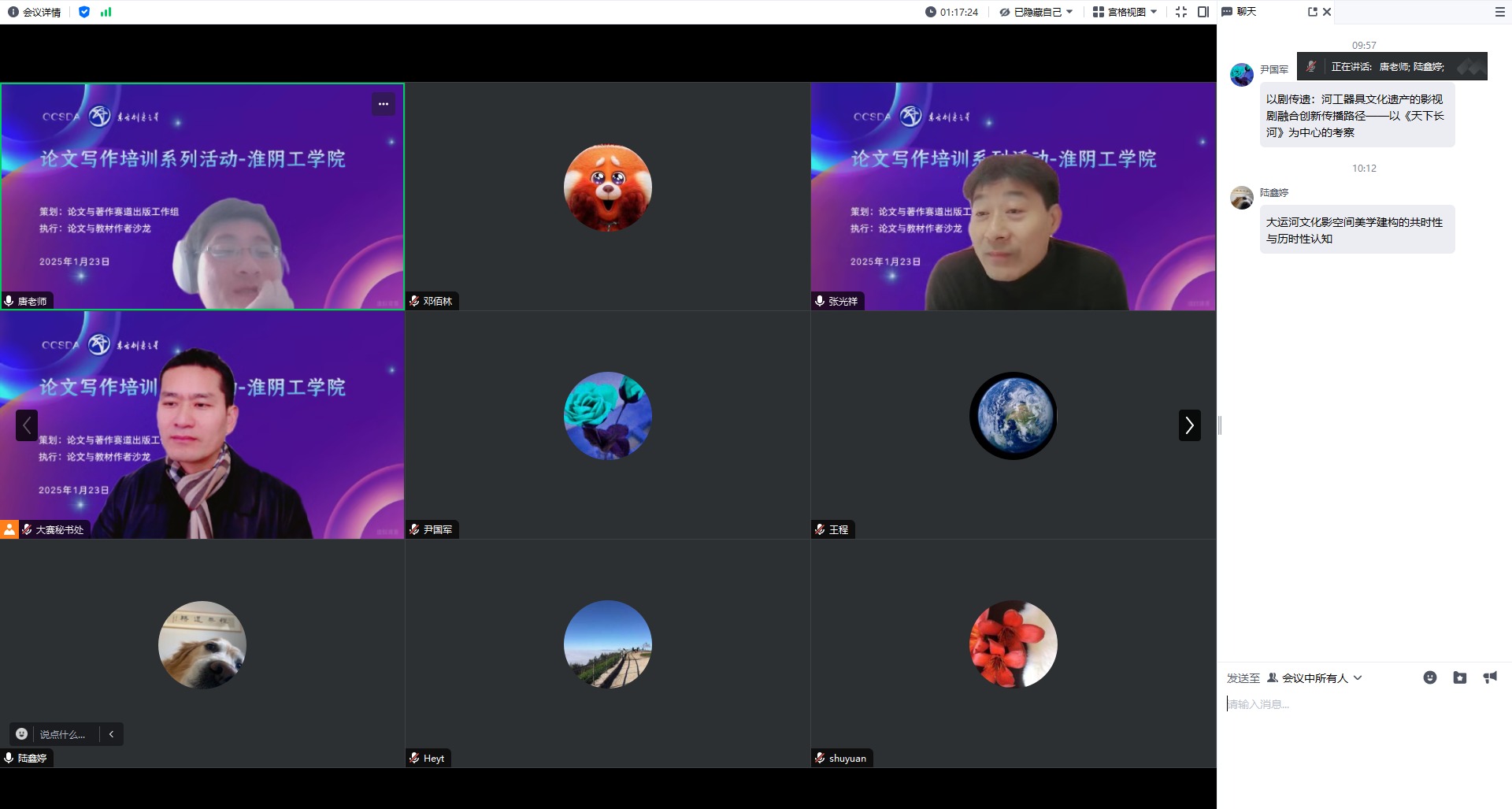
Task: Mute 唐老师's microphone icon
Action: 9,301
